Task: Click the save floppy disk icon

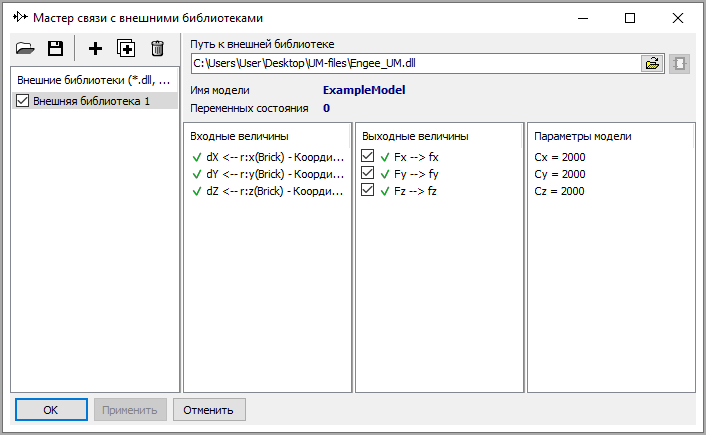Action: [56, 48]
